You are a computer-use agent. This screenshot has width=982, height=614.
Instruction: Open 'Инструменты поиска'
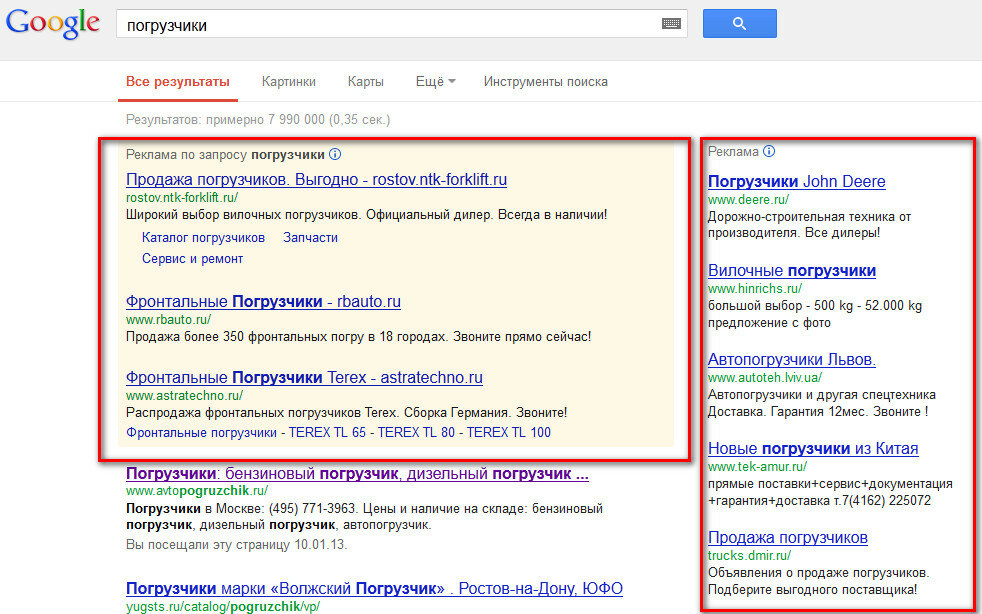pos(545,81)
